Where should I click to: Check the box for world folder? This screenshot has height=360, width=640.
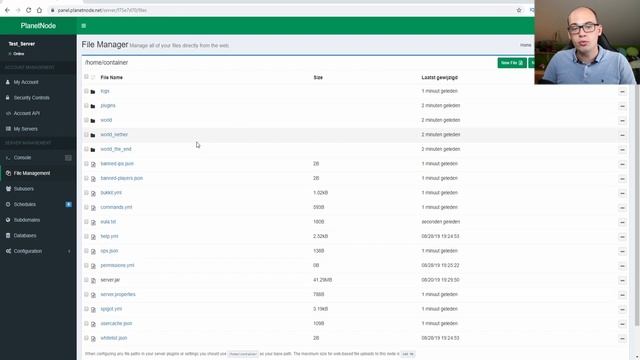[86, 120]
